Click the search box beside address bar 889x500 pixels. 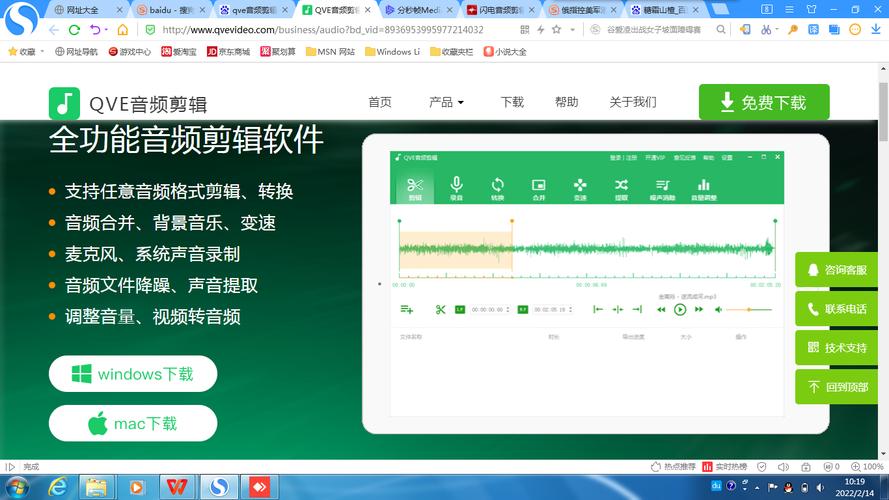tap(653, 29)
